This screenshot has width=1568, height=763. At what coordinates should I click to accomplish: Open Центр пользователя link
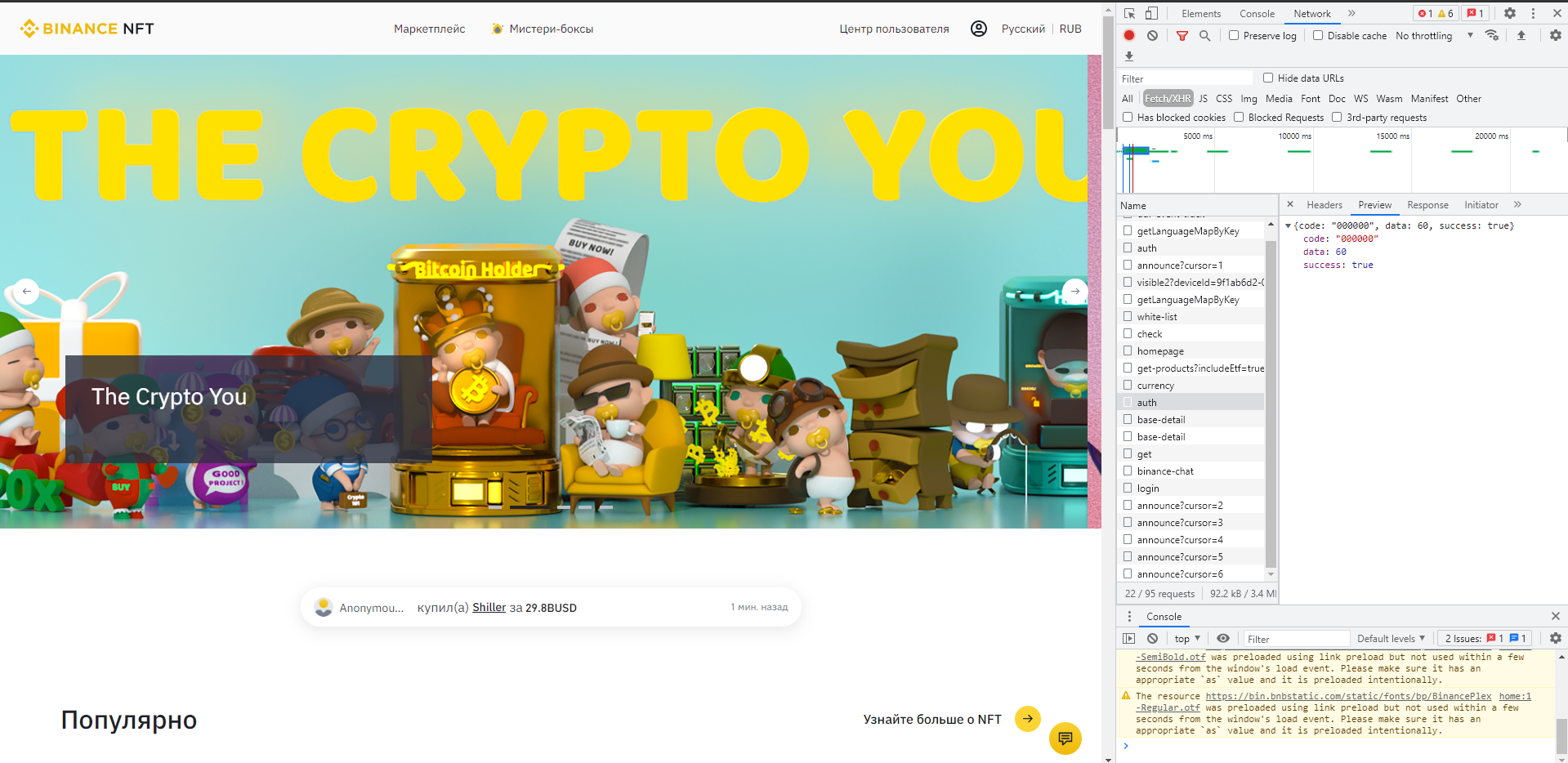pos(894,29)
